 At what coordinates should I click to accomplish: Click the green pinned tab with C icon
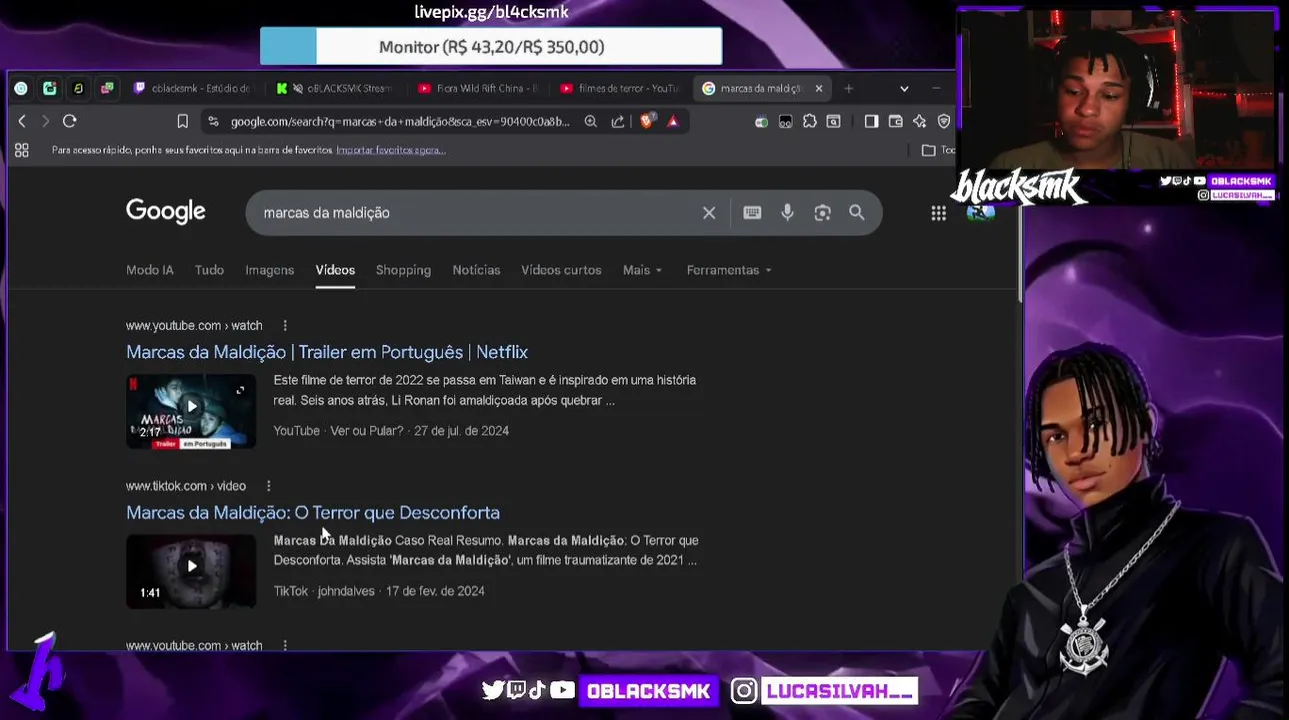49,88
